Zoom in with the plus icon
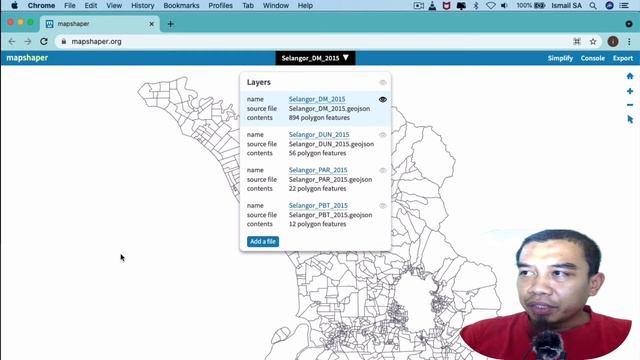 [630, 91]
